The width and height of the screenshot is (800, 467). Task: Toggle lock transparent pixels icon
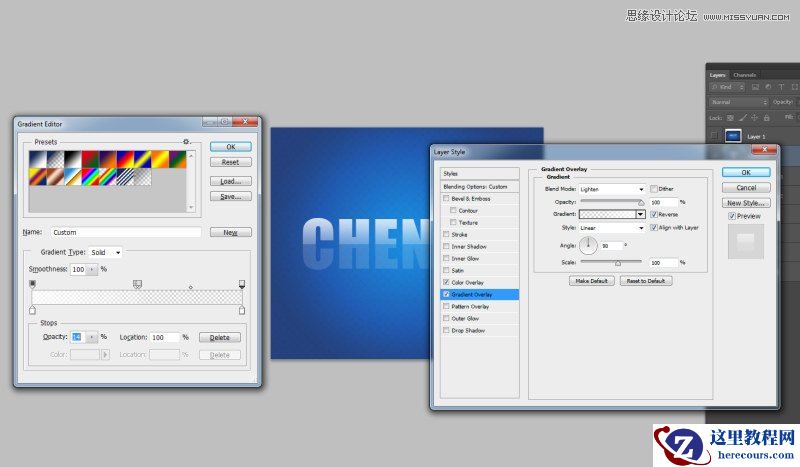730,118
